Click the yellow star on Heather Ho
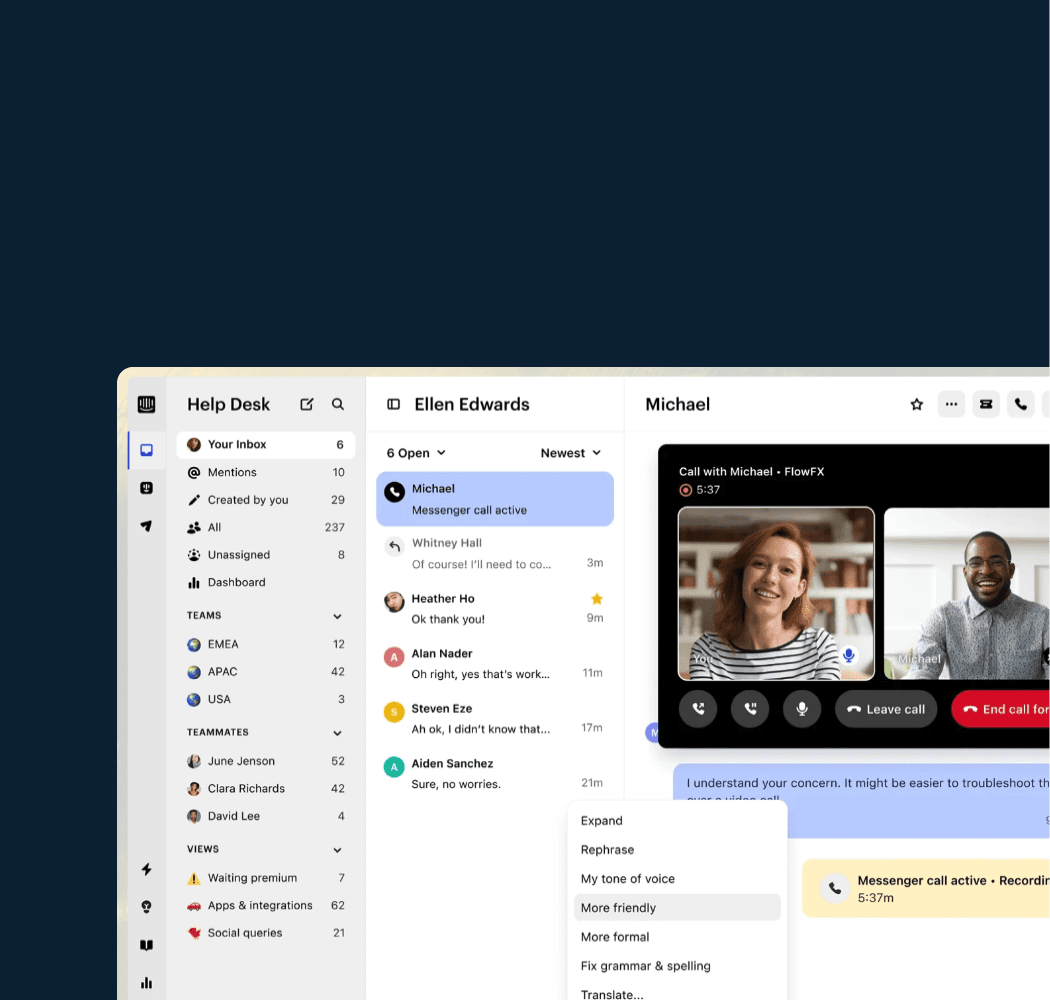 point(597,599)
